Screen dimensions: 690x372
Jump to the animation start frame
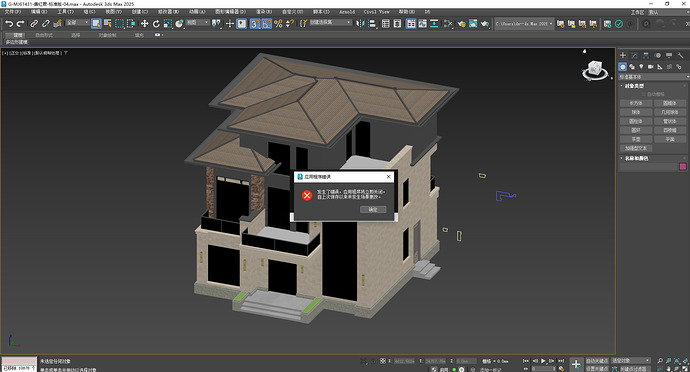click(x=526, y=361)
